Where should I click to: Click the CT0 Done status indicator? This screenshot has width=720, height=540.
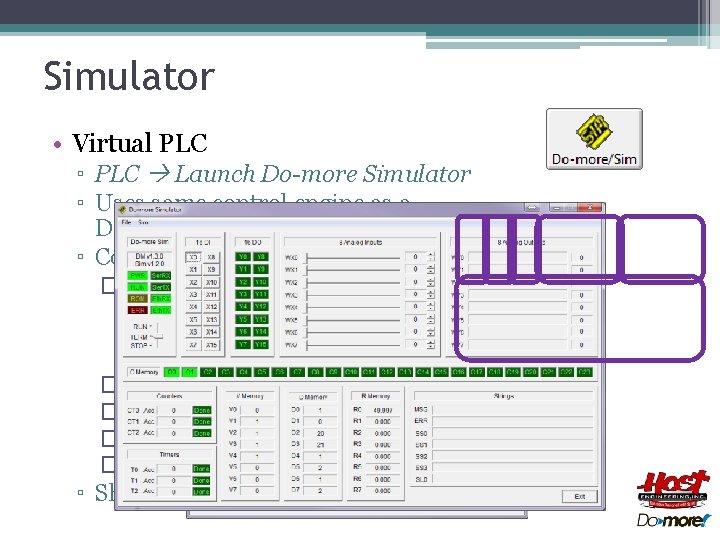[202, 410]
